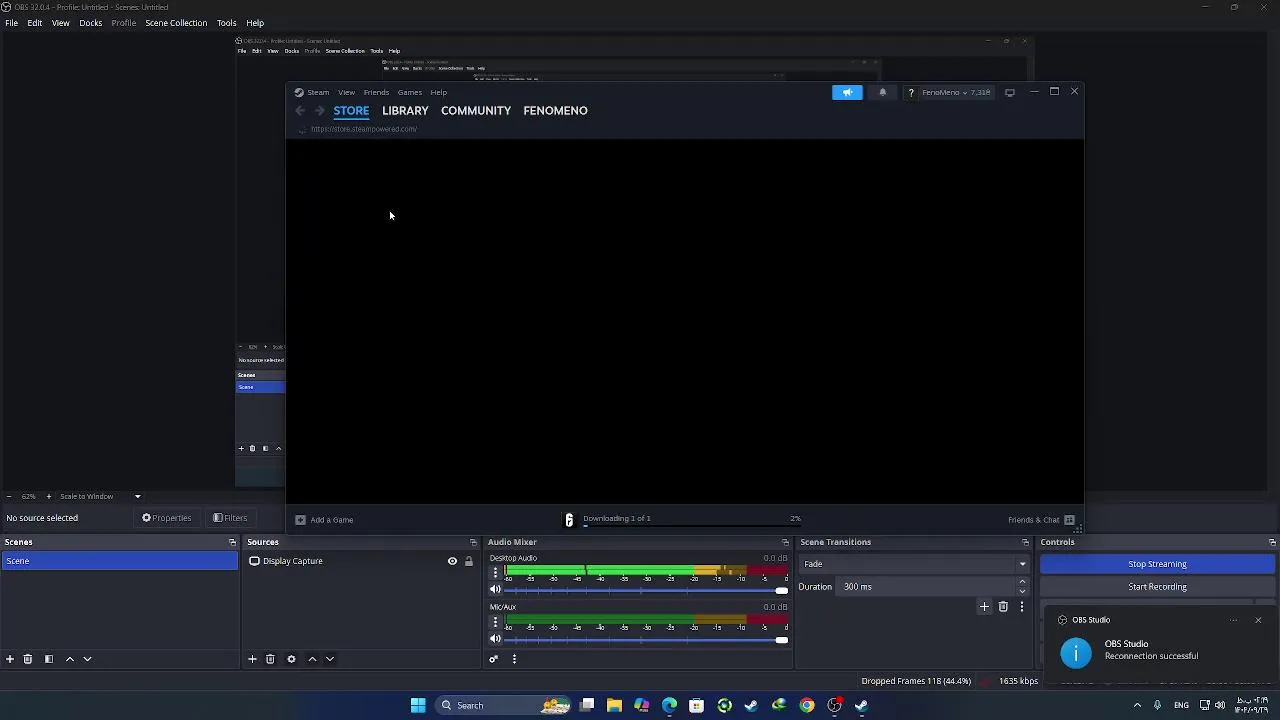Viewport: 1280px width, 720px height.
Task: Toggle lock on Display Capture source
Action: click(x=468, y=561)
